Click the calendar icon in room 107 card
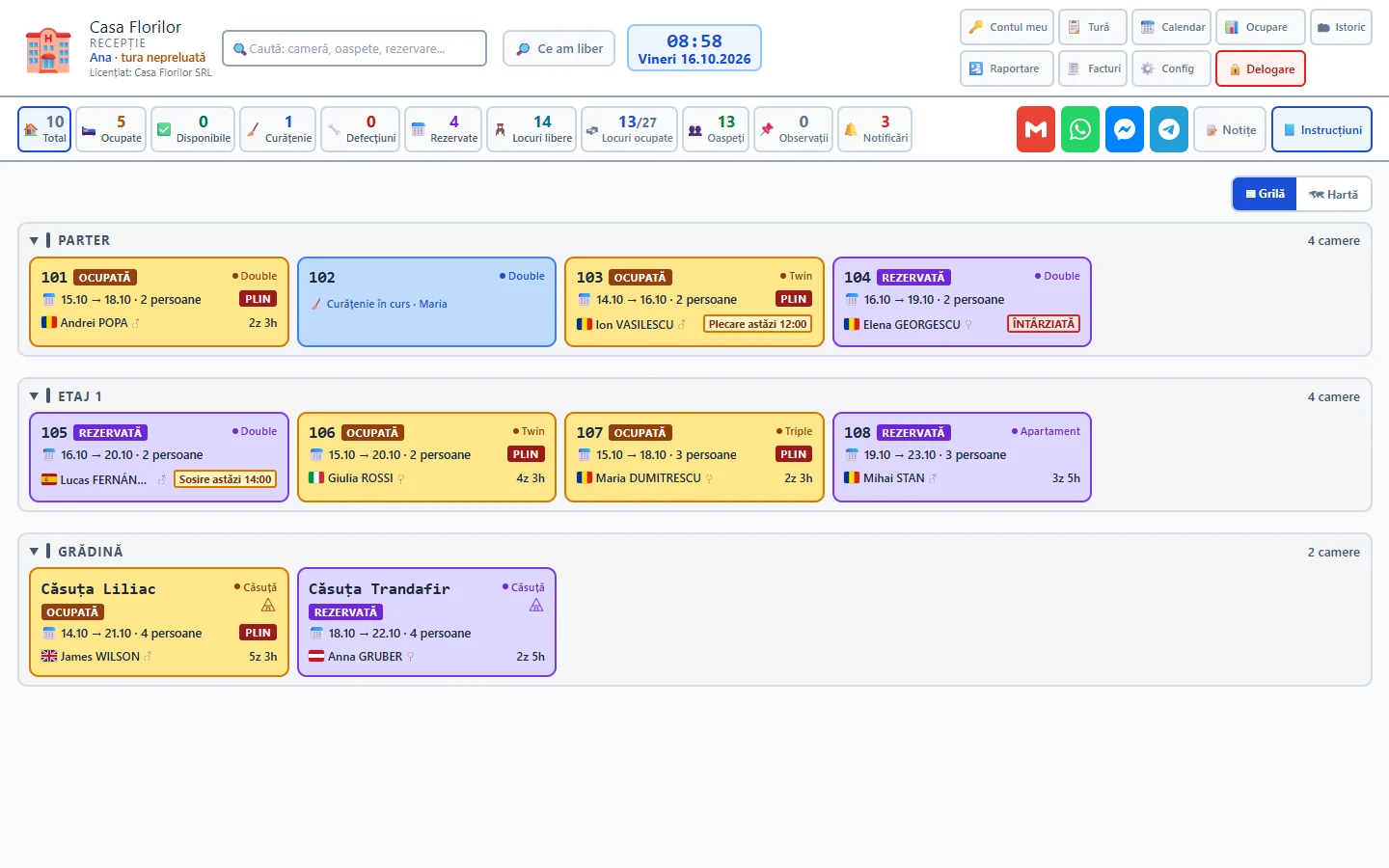 pyautogui.click(x=584, y=455)
